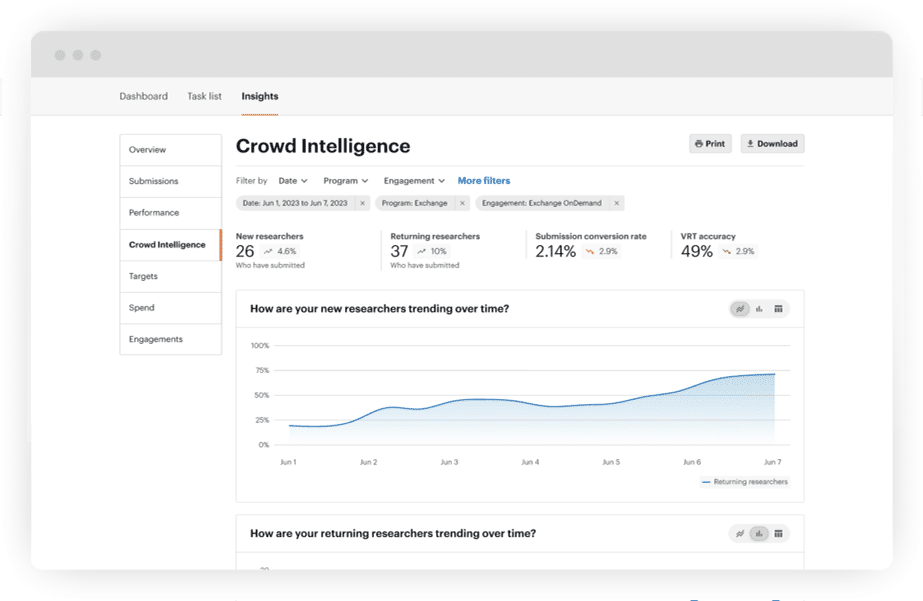Screen dimensions: 923x601
Task: Remove the Program: Exchange filter chip
Action: [461, 203]
